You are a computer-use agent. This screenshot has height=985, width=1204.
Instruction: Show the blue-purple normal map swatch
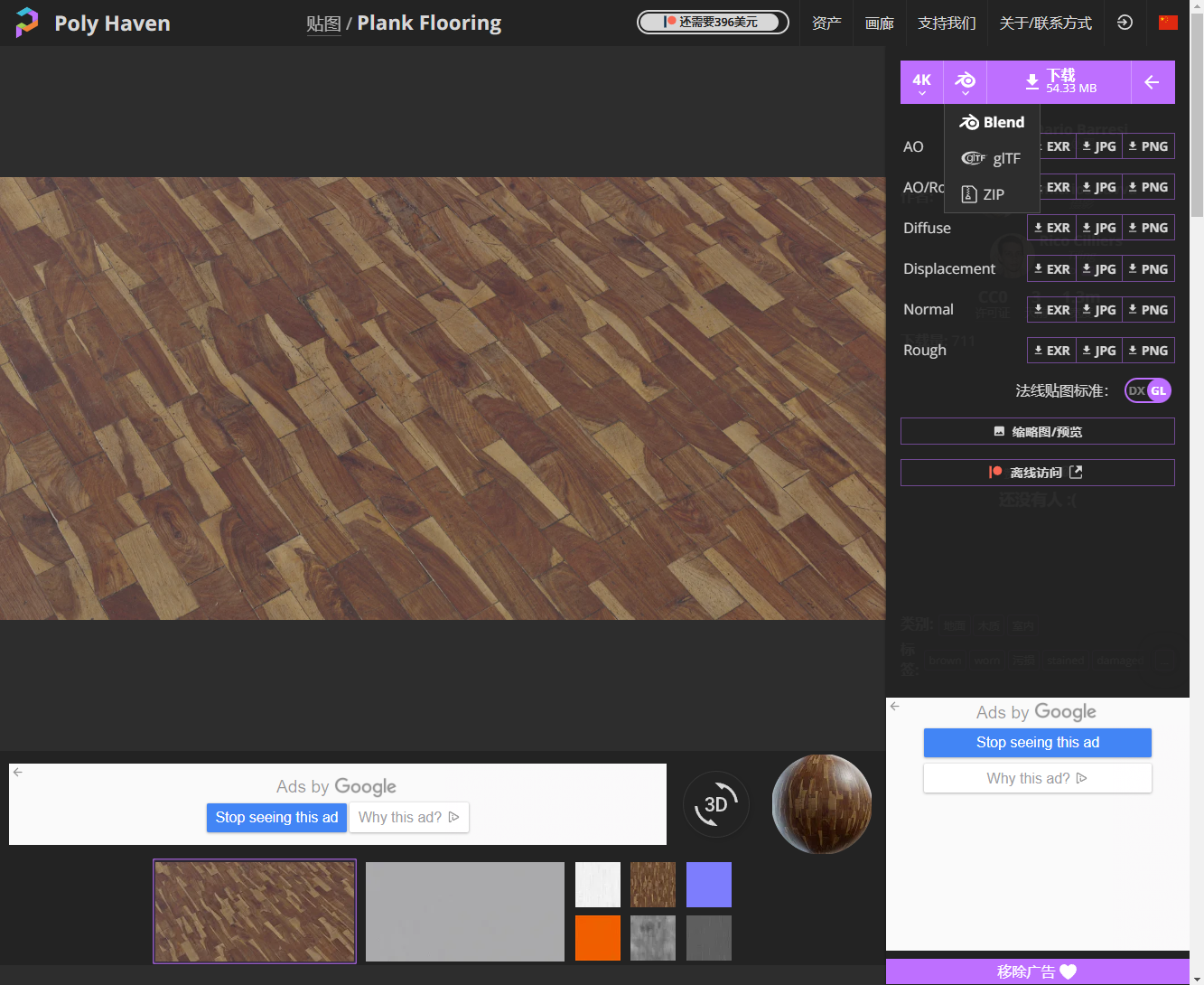(709, 885)
